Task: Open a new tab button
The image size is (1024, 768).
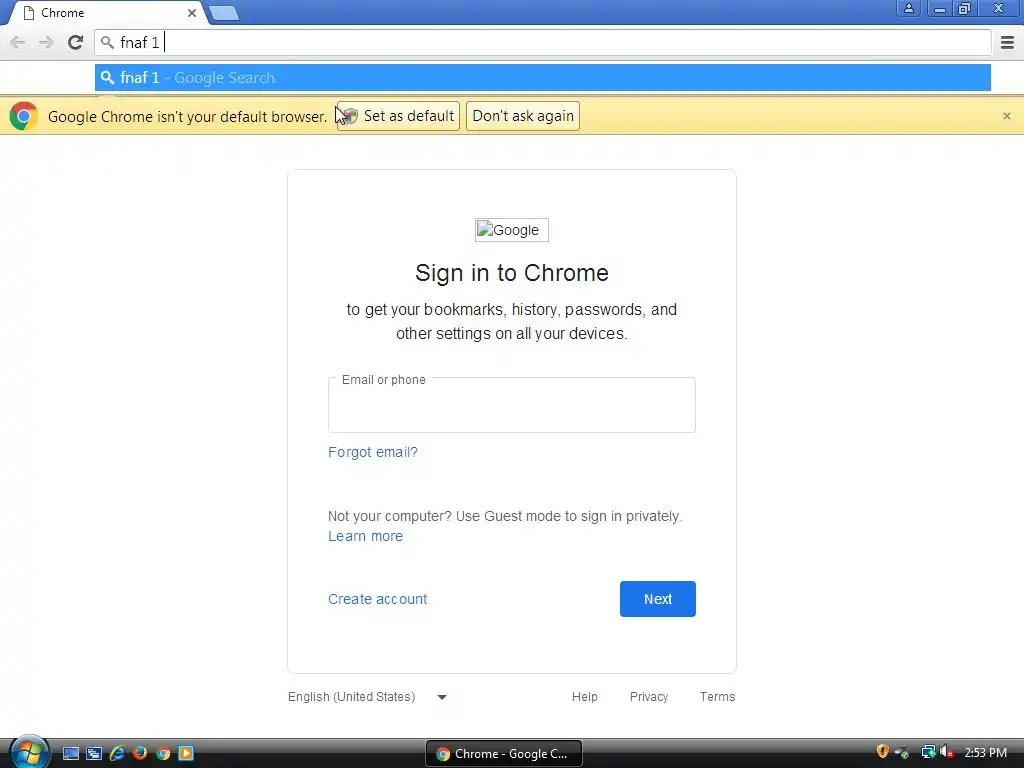Action: coord(224,13)
